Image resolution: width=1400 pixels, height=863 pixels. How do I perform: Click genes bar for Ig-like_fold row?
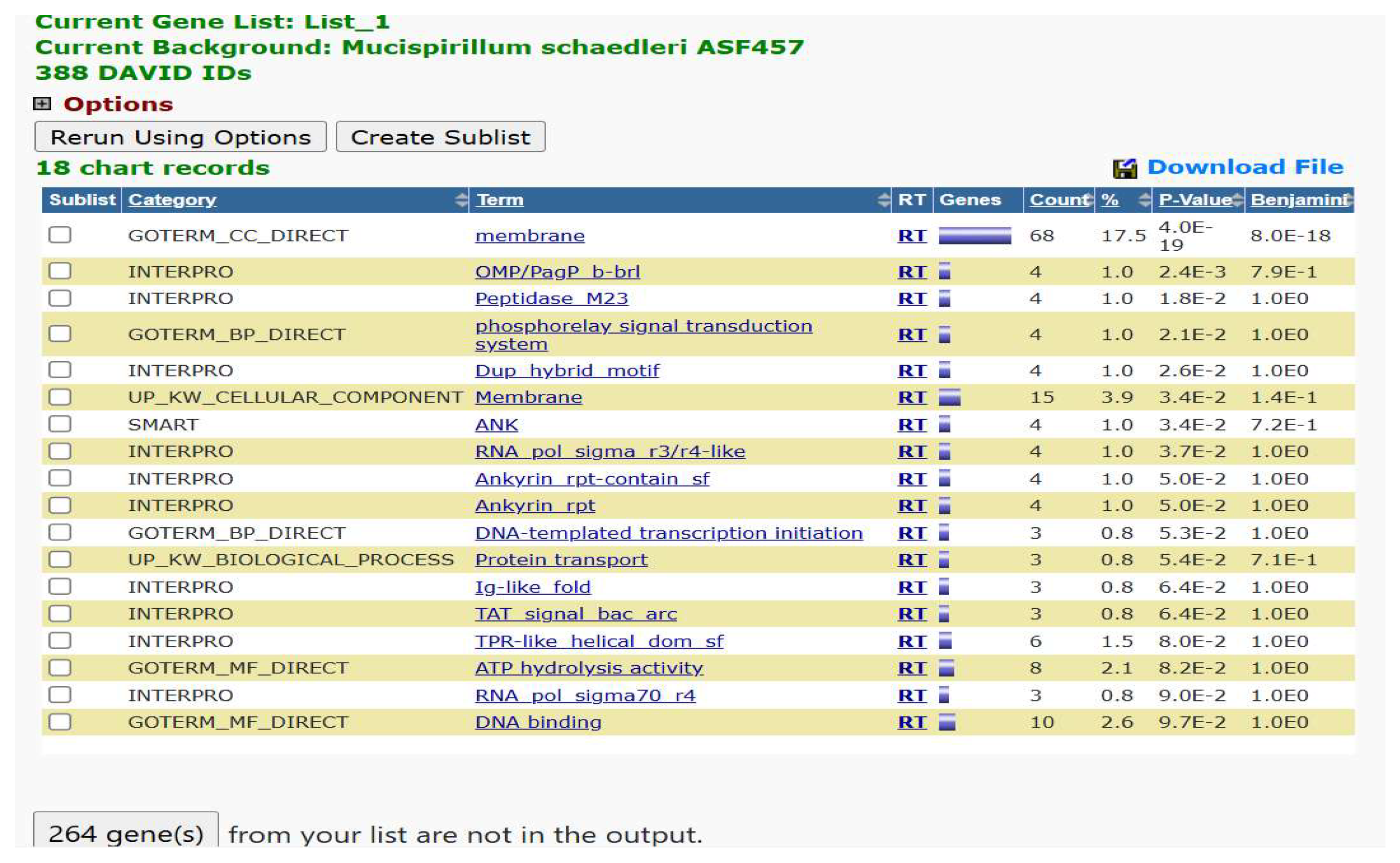[x=946, y=587]
